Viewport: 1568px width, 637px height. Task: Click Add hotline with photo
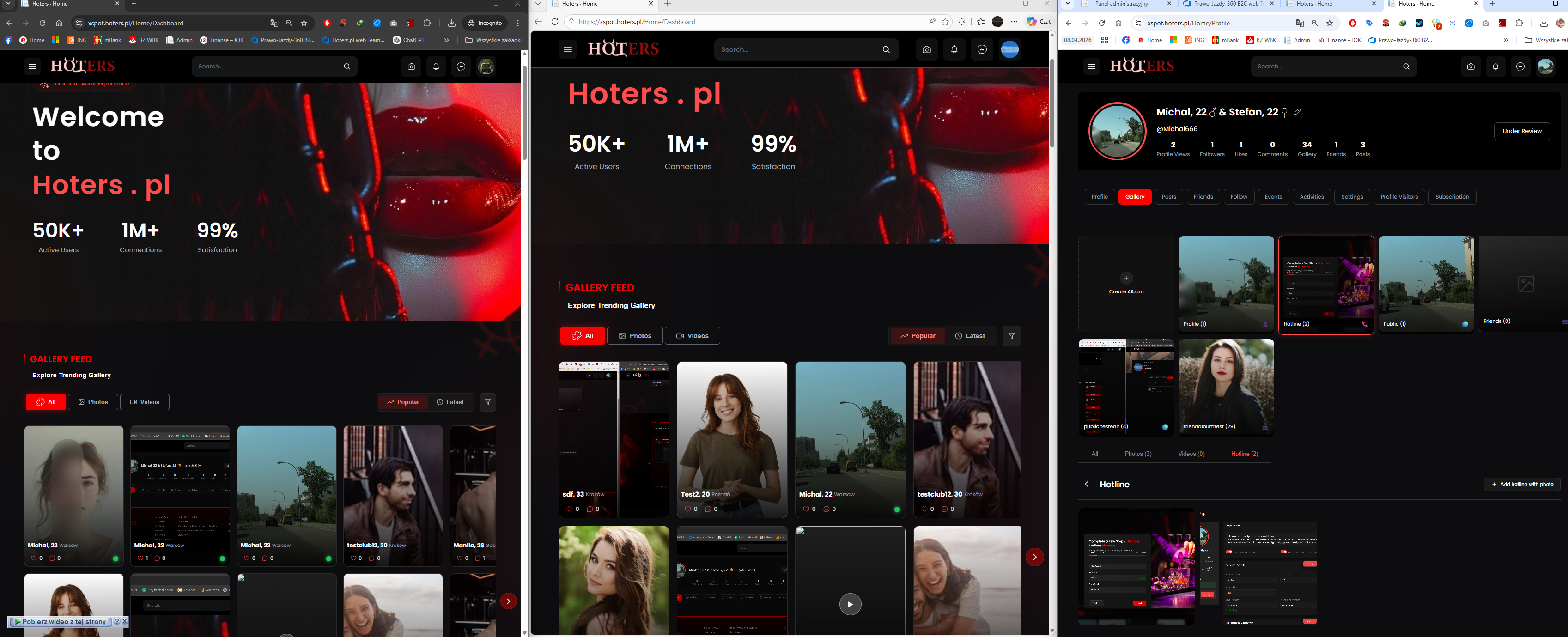coord(1522,484)
